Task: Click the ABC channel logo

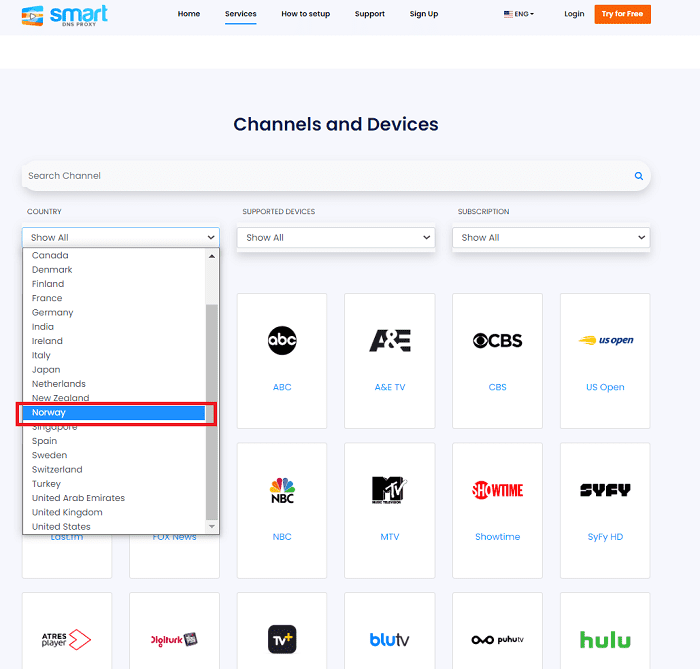Action: coord(282,341)
